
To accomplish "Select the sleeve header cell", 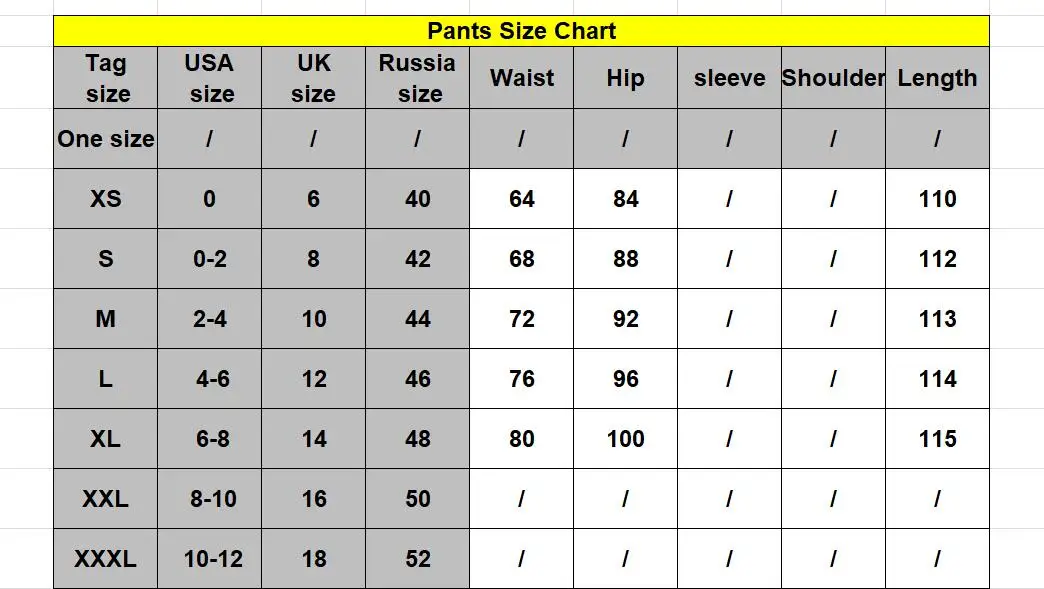I will 729,78.
